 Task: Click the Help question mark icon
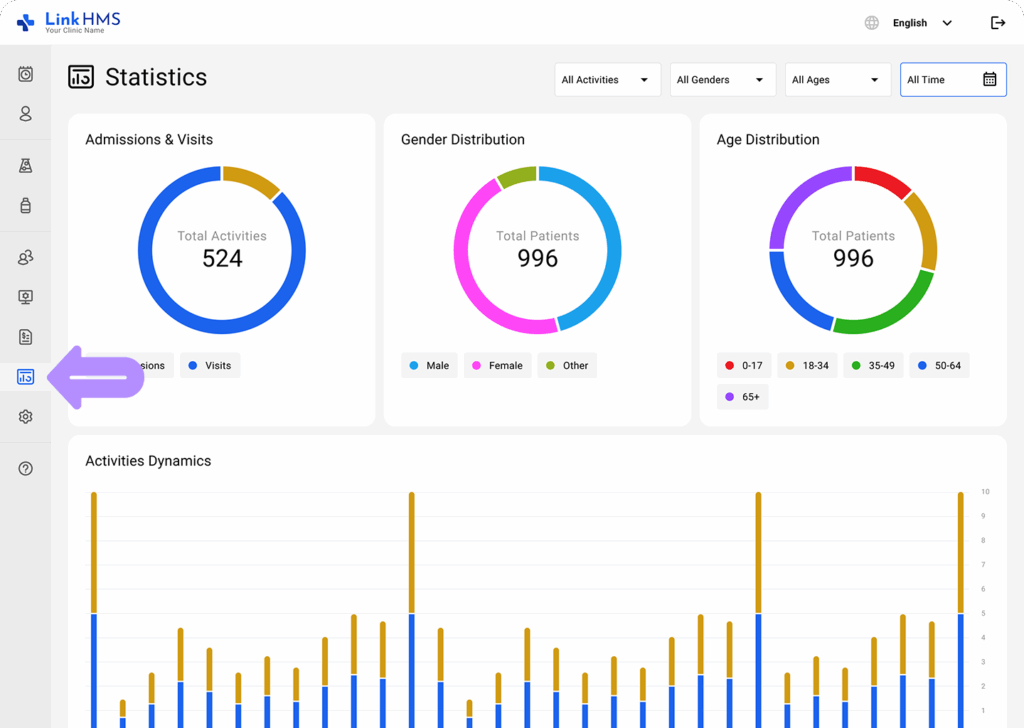tap(24, 467)
